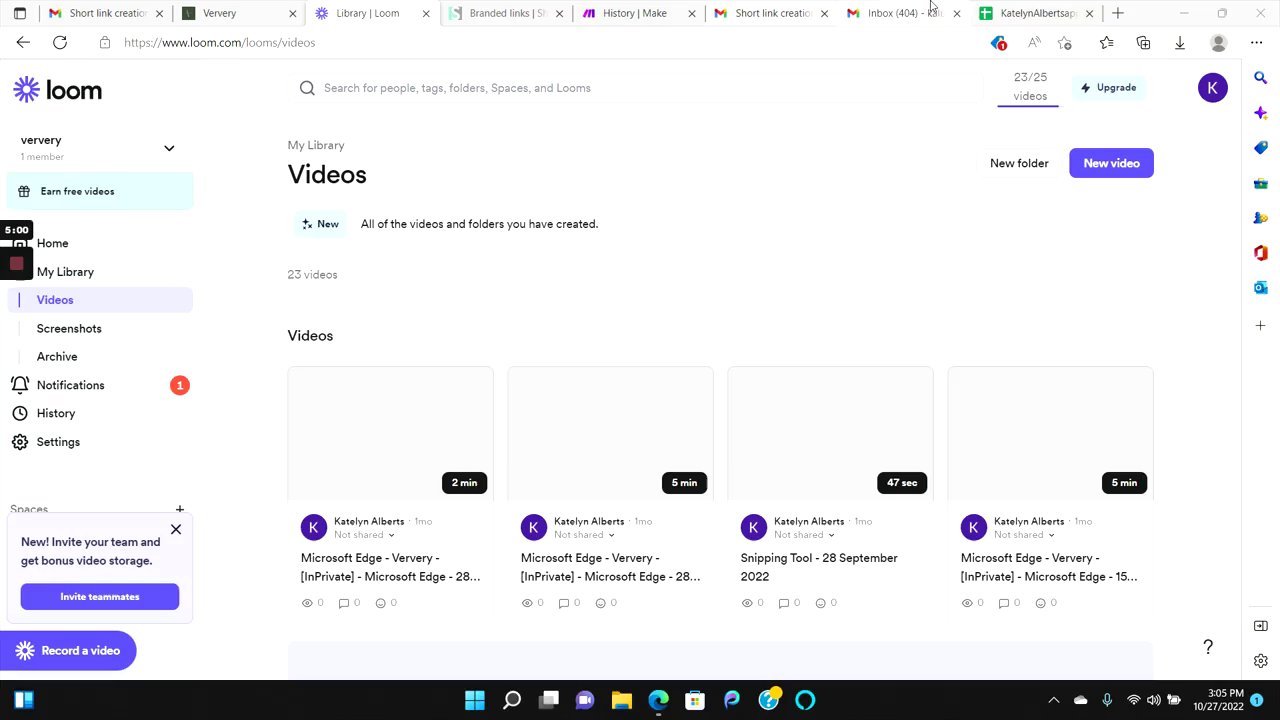Select My Library in sidebar

pos(65,272)
